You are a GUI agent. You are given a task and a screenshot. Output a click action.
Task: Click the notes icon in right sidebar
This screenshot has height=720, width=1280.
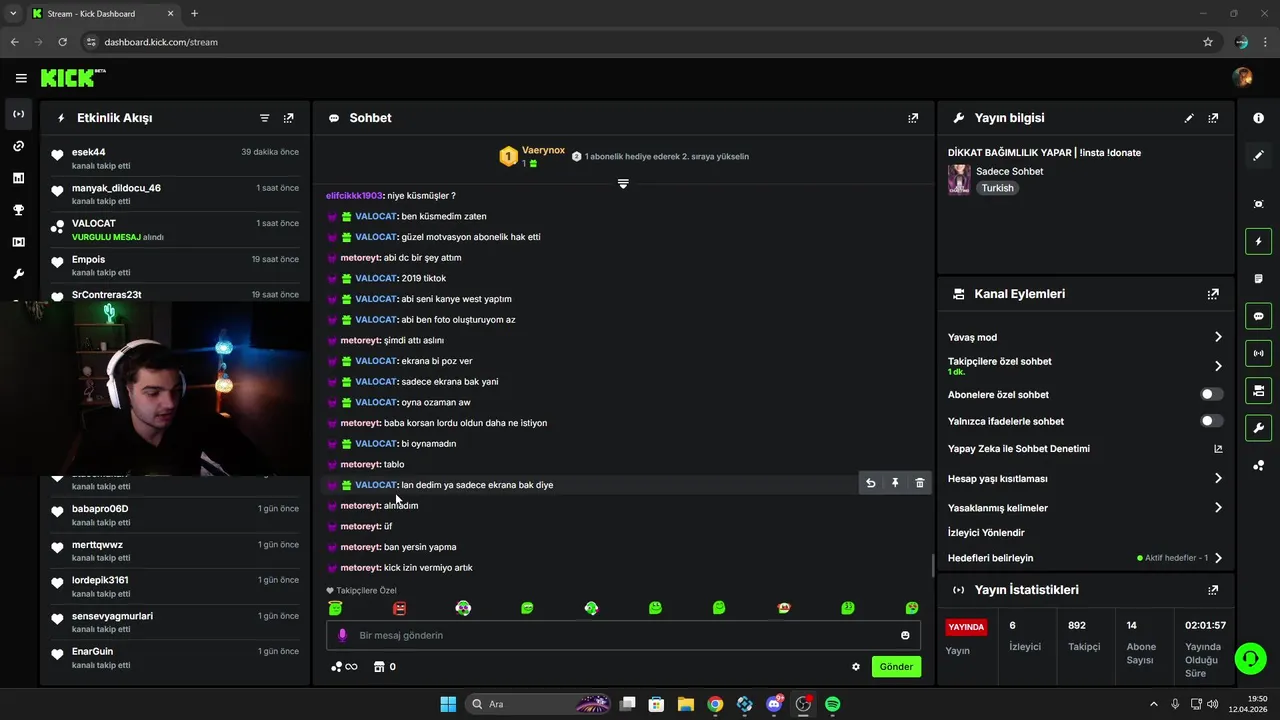point(1258,279)
